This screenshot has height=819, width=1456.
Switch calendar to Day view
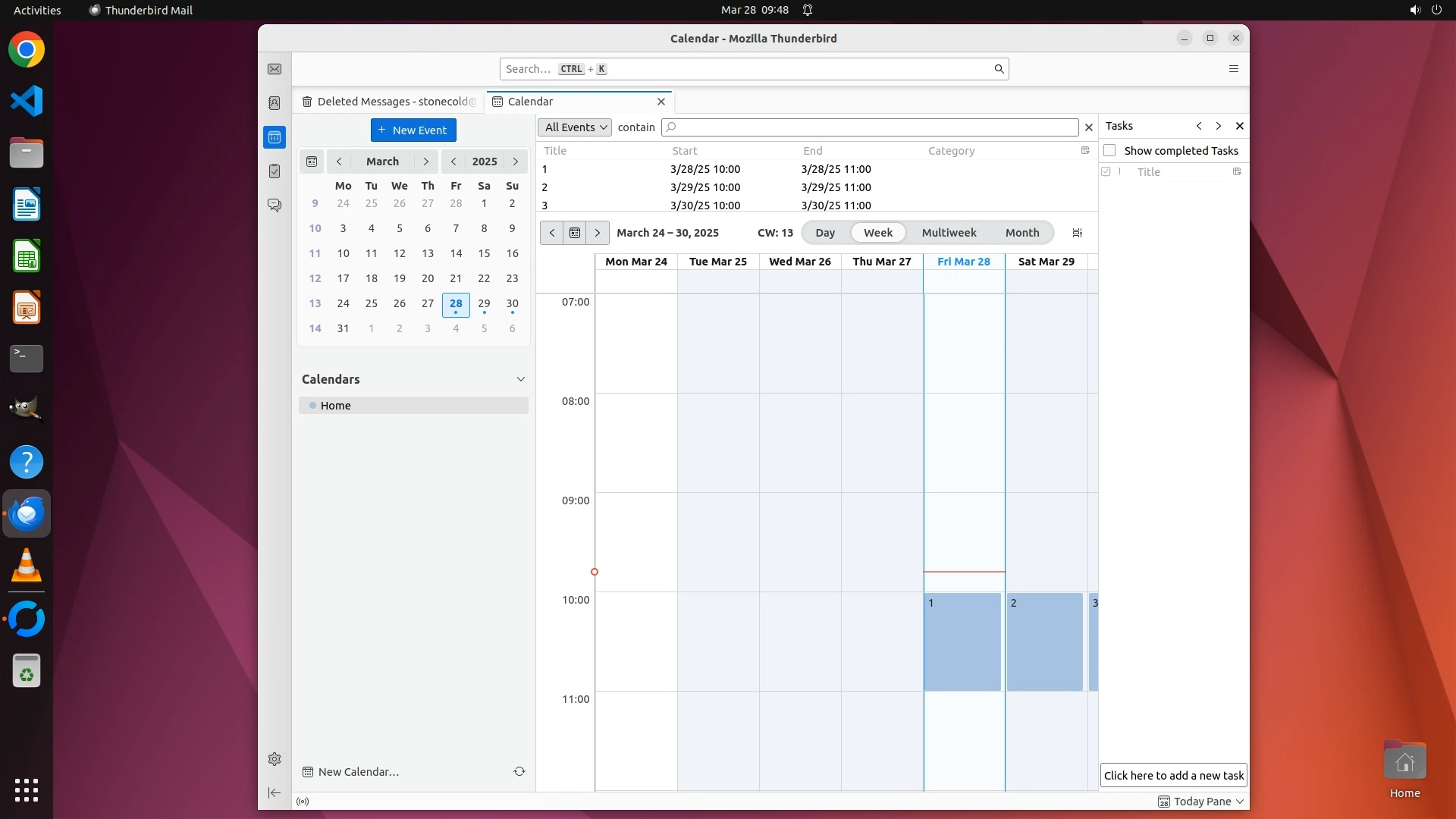[x=824, y=233]
